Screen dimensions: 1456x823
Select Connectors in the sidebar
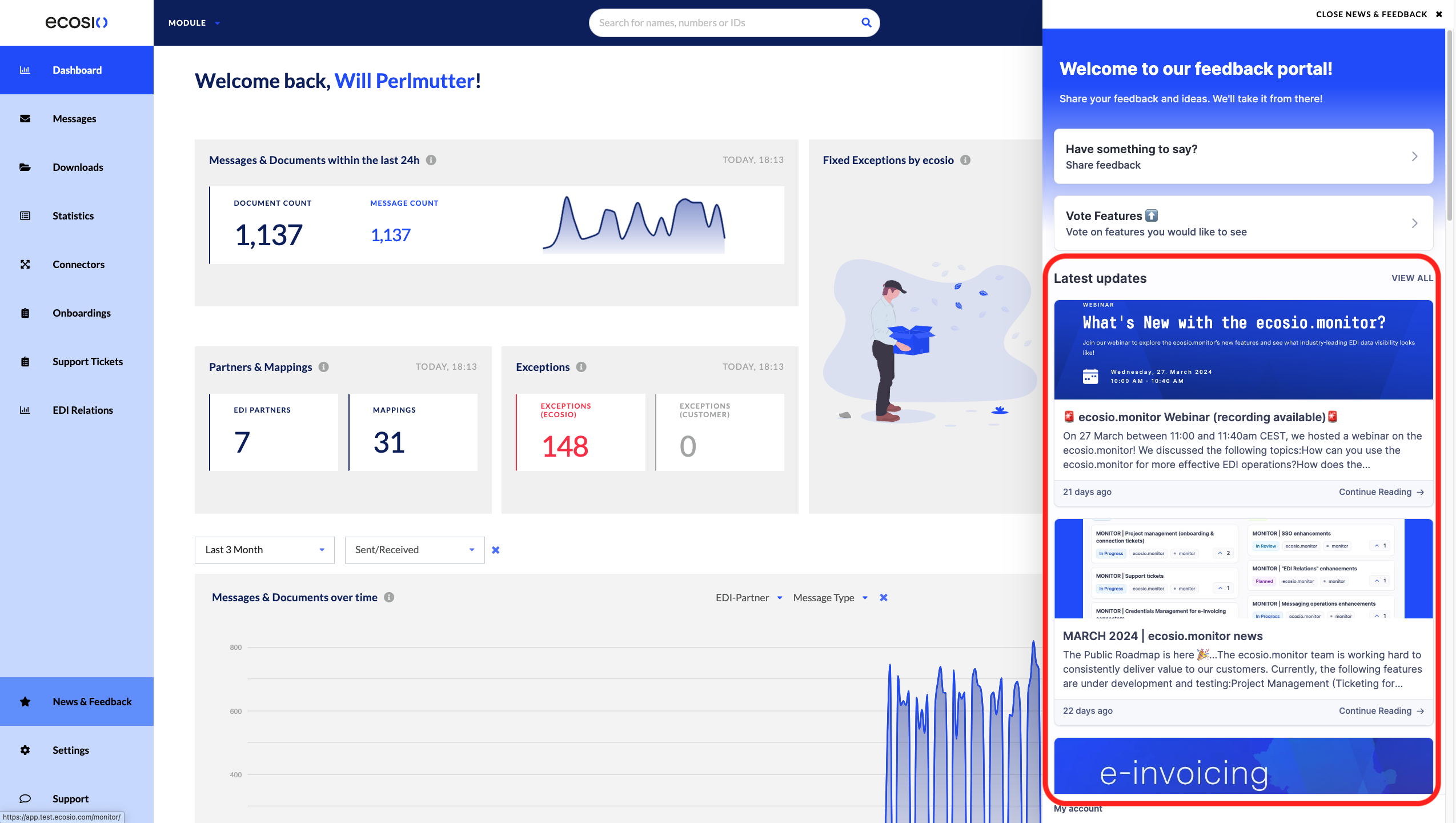click(77, 264)
